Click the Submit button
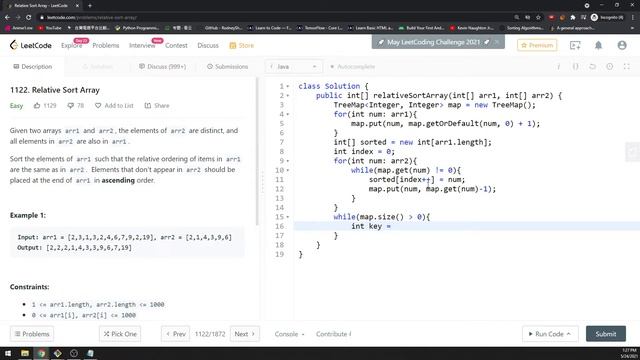640x360 pixels. click(606, 334)
